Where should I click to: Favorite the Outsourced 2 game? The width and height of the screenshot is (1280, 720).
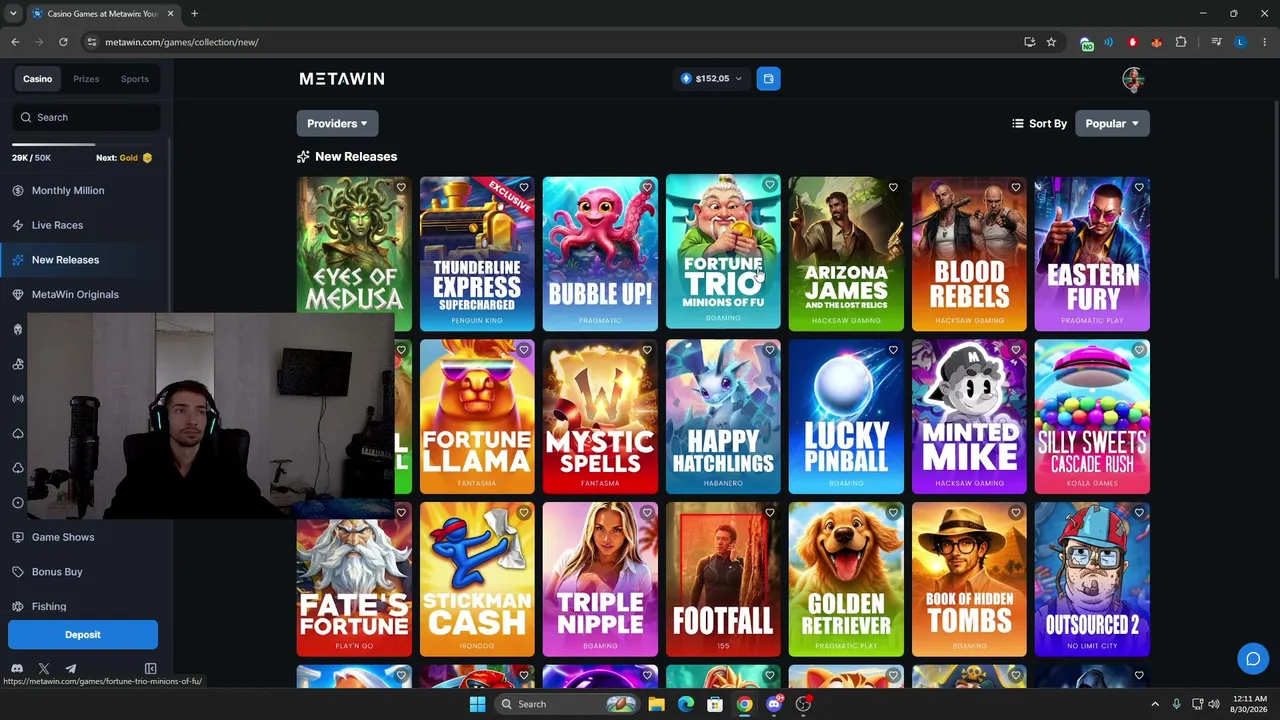(1139, 513)
